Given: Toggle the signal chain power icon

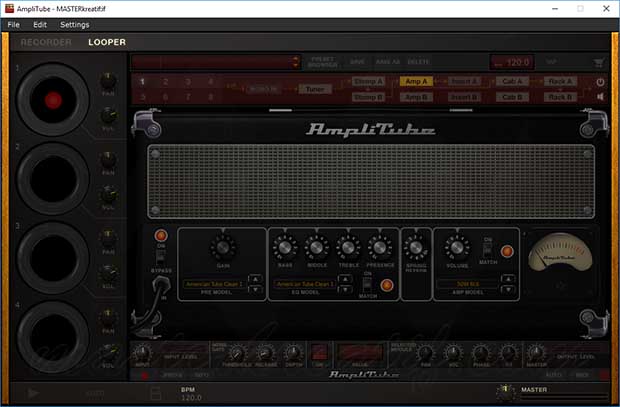Looking at the screenshot, I should (x=600, y=82).
